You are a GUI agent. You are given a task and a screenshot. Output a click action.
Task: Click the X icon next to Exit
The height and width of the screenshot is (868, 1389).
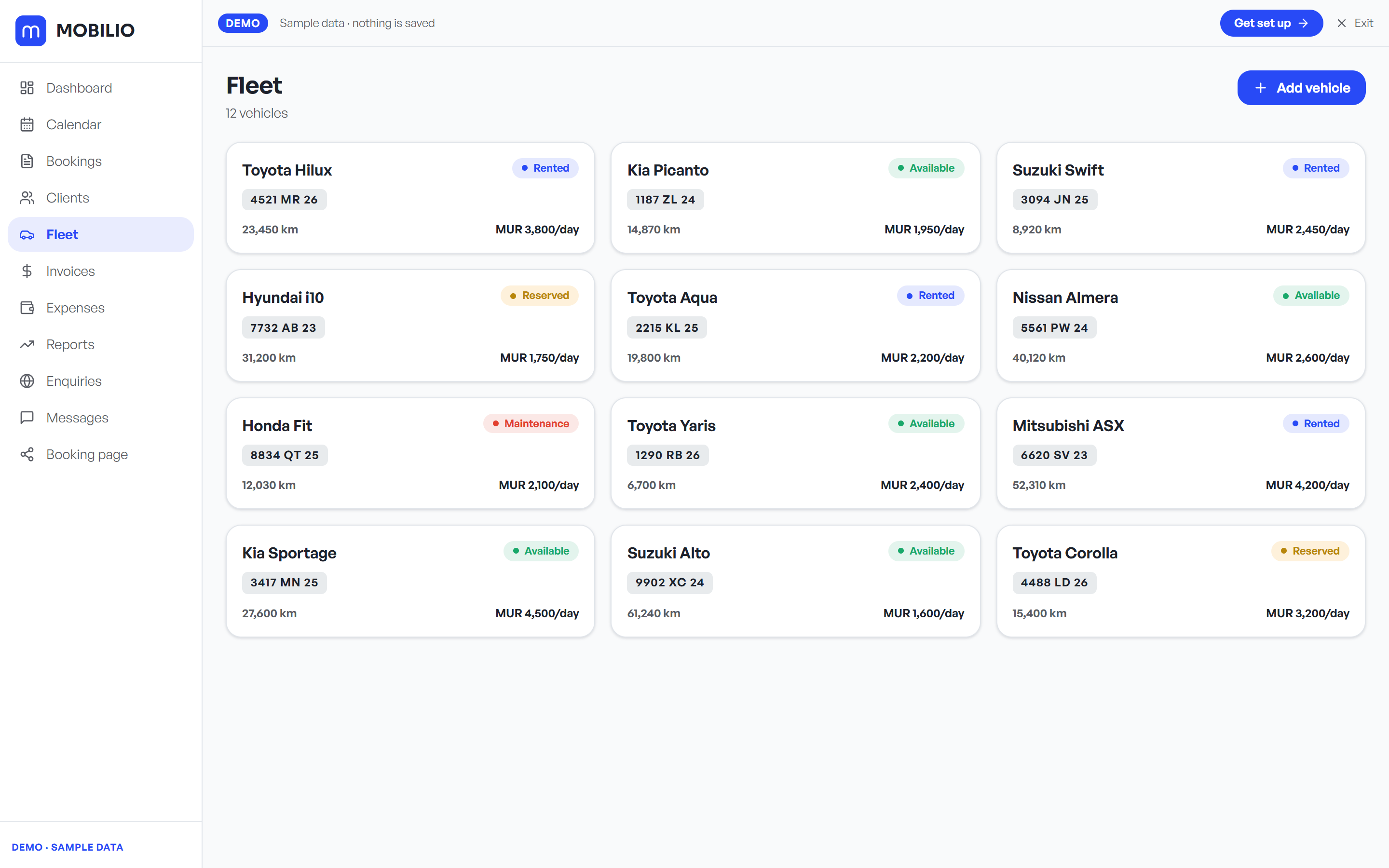pyautogui.click(x=1341, y=23)
